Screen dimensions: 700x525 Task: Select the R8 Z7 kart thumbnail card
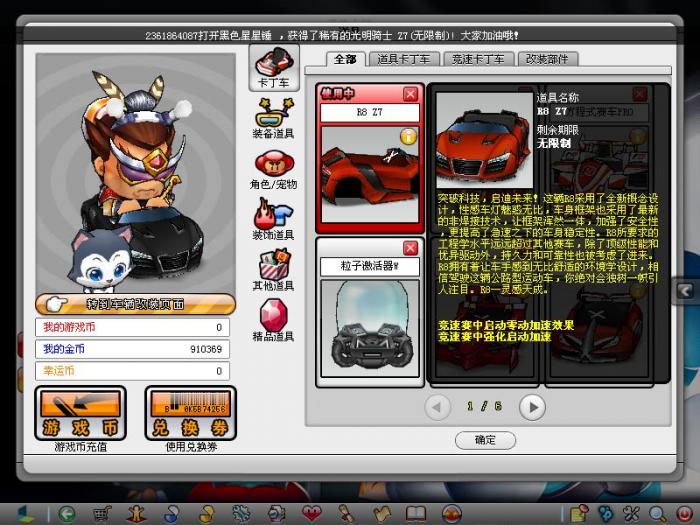[370, 175]
